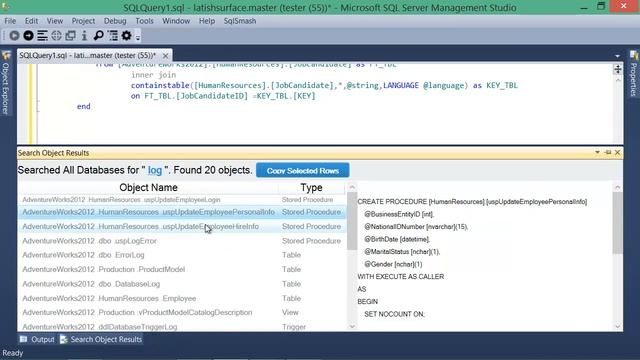This screenshot has width=640, height=360.
Task: Open the active documents list dropdown
Action: tap(617, 56)
